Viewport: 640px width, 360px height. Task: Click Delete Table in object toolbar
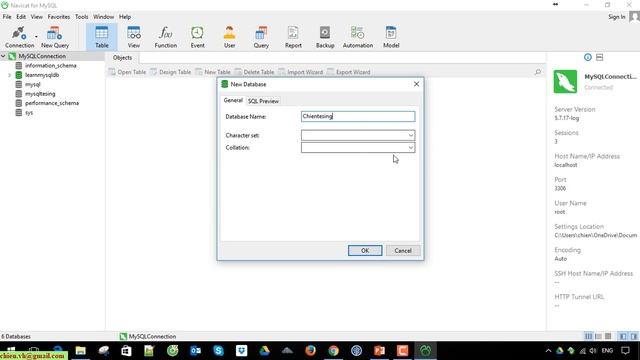tap(254, 72)
